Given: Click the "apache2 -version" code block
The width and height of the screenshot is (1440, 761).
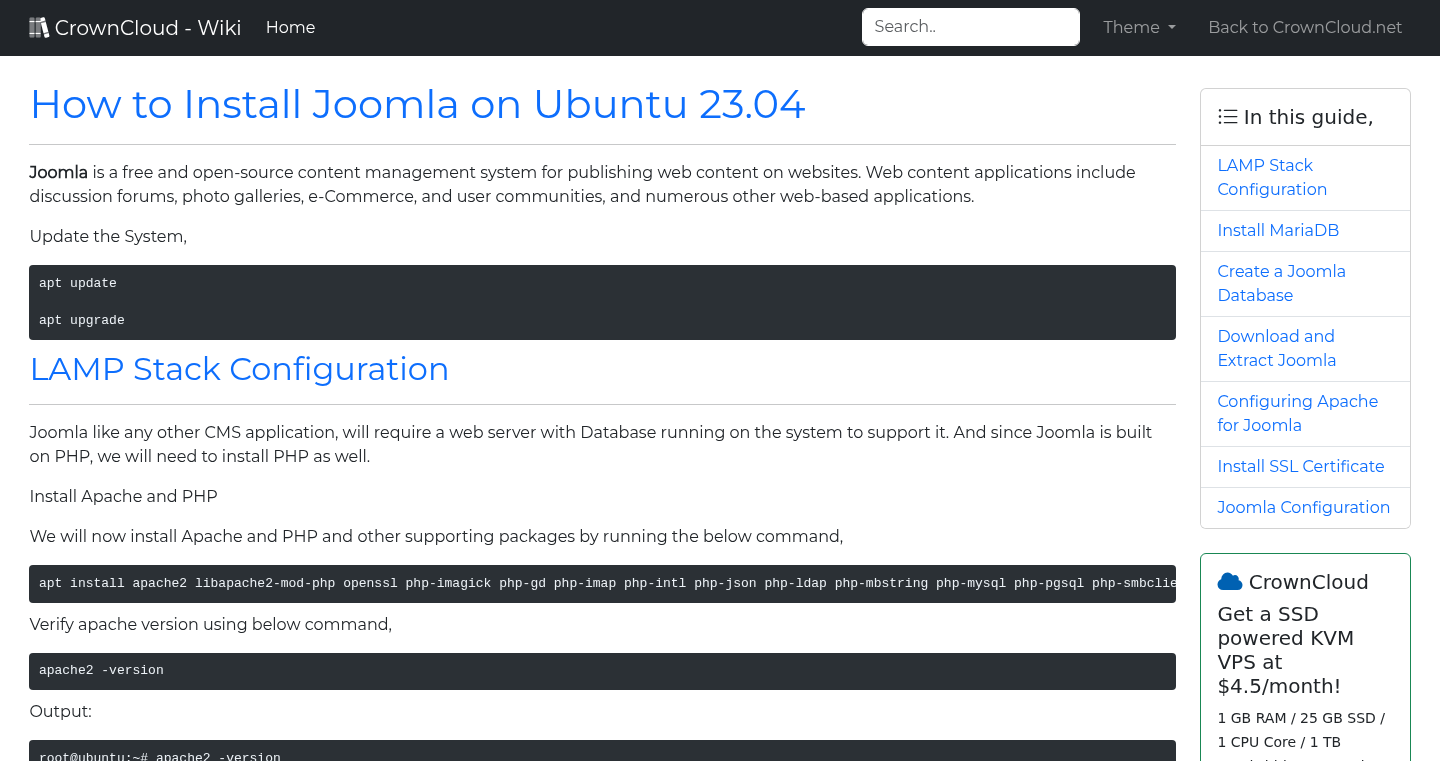Looking at the screenshot, I should pos(601,671).
